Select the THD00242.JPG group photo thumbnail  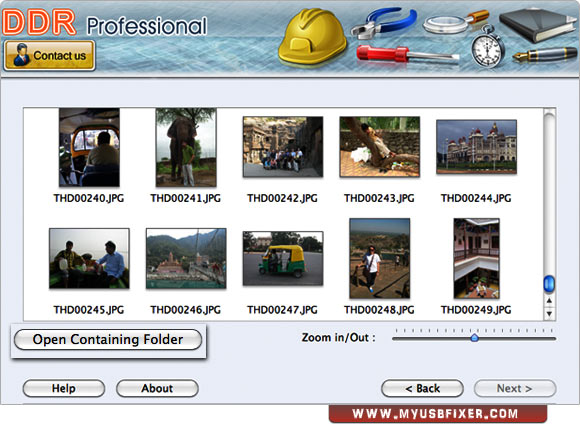283,147
